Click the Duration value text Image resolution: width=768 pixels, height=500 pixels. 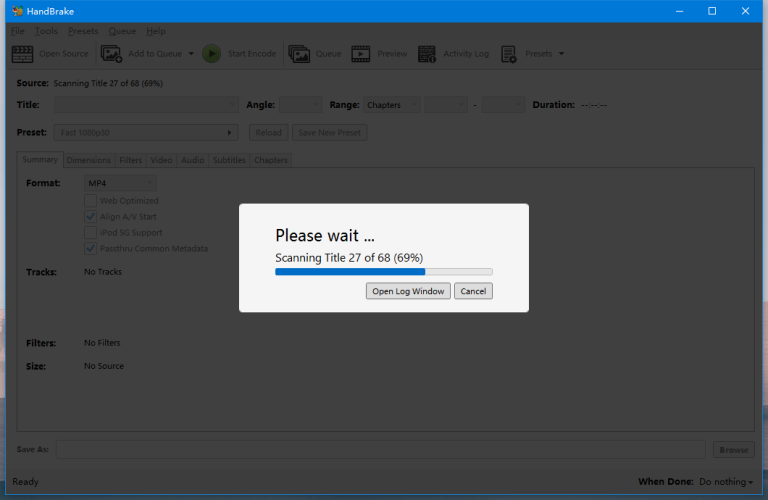coord(594,105)
